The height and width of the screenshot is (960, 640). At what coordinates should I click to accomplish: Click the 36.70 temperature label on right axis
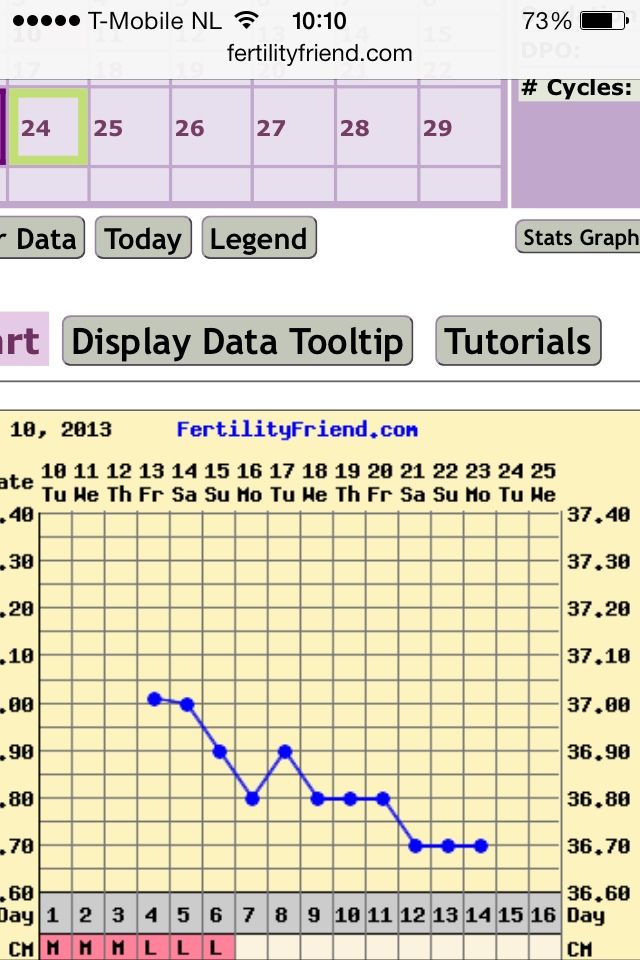598,846
